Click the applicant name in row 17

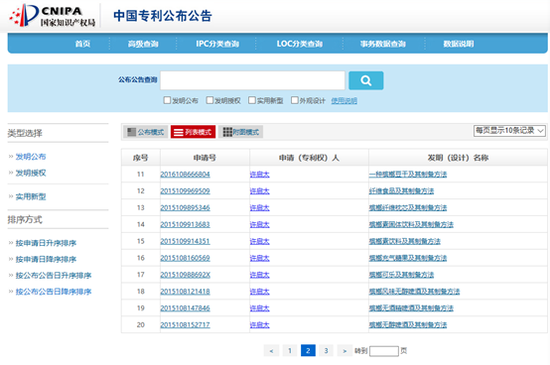pyautogui.click(x=260, y=275)
